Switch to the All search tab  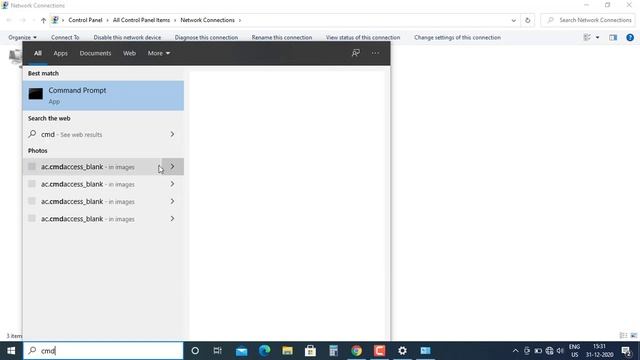click(x=38, y=53)
